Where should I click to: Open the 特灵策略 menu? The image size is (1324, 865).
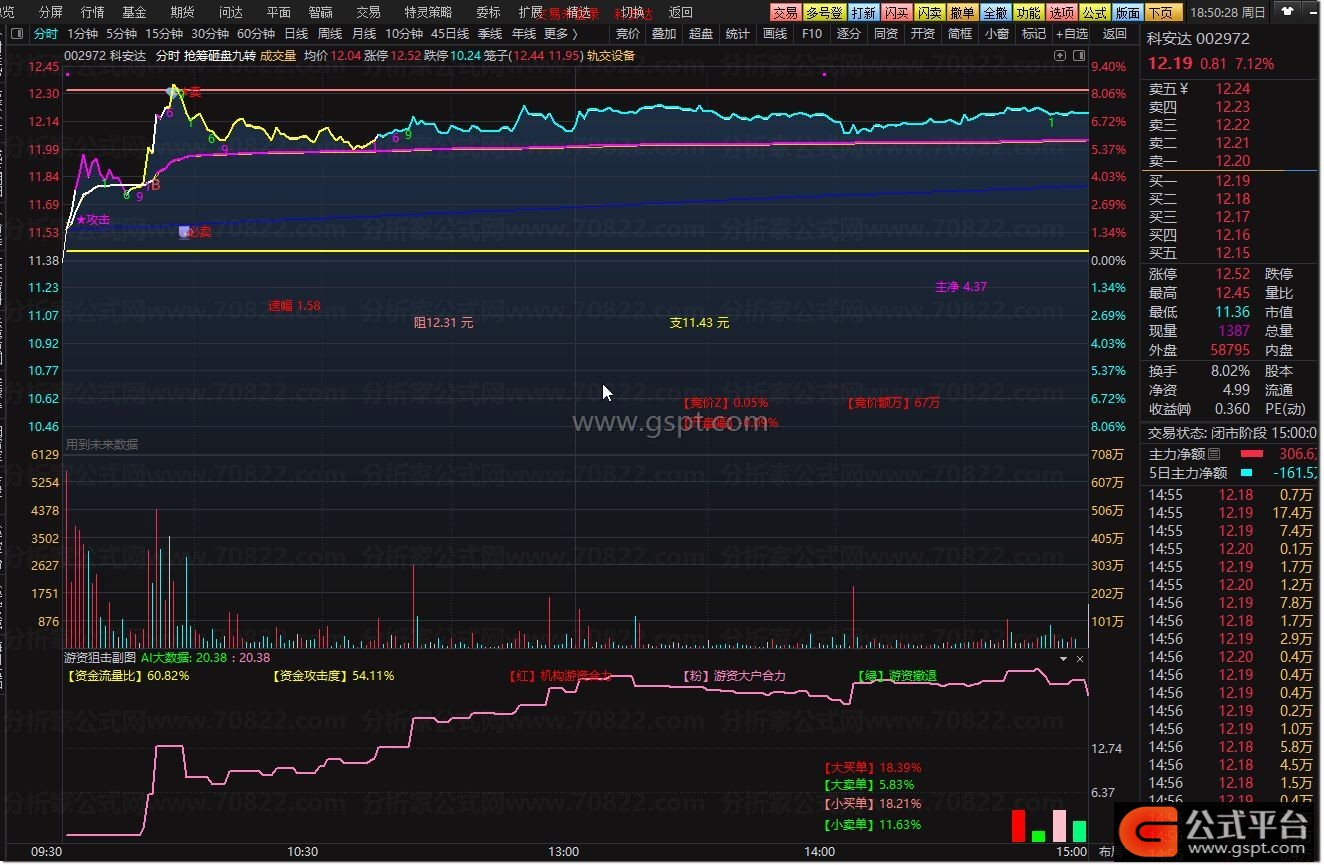pos(427,12)
